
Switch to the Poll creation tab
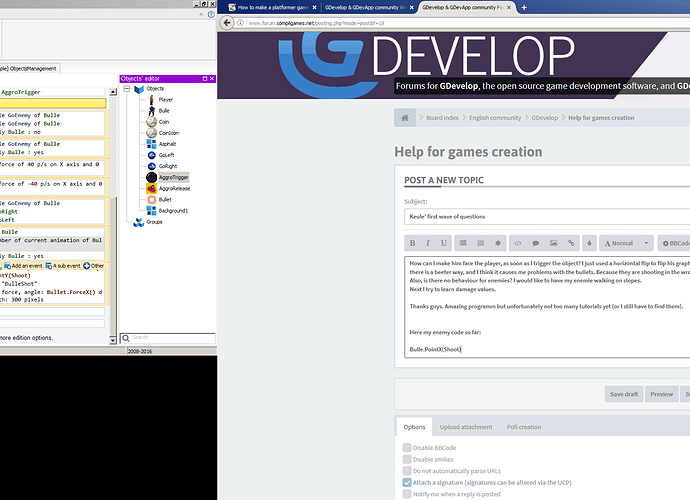coord(524,427)
